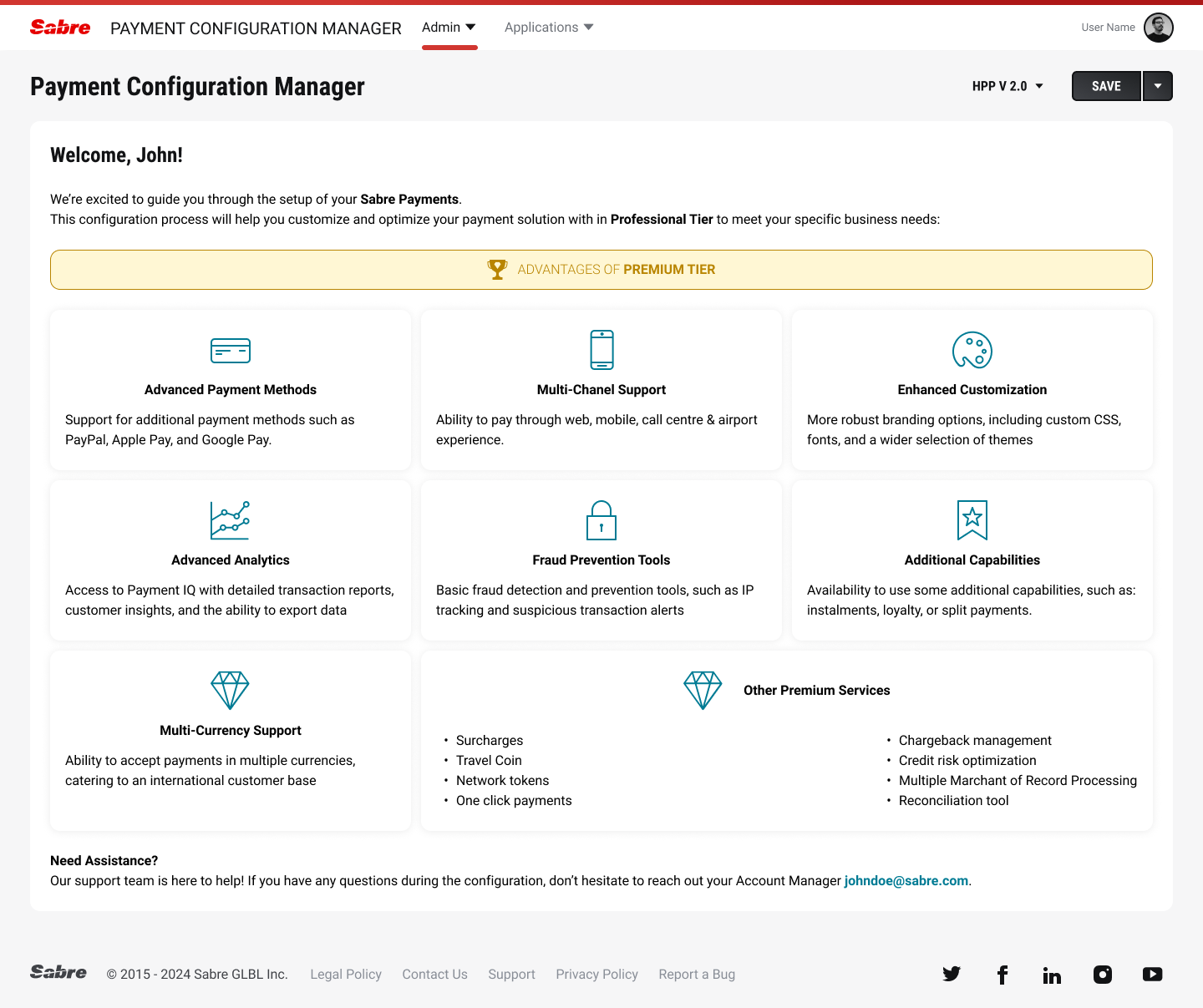Click the Other Premium Services heading
Viewport: 1203px width, 1008px height.
tap(817, 691)
